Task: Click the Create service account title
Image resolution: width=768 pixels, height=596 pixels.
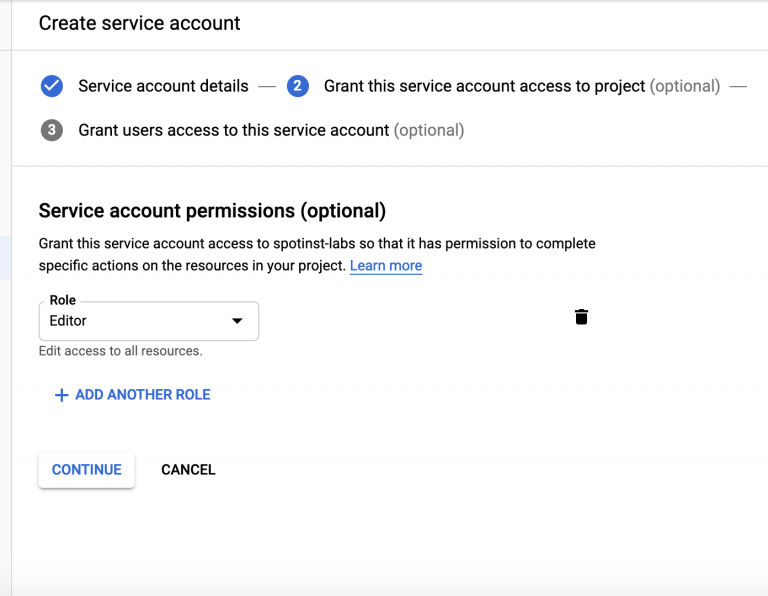Action: [x=139, y=23]
